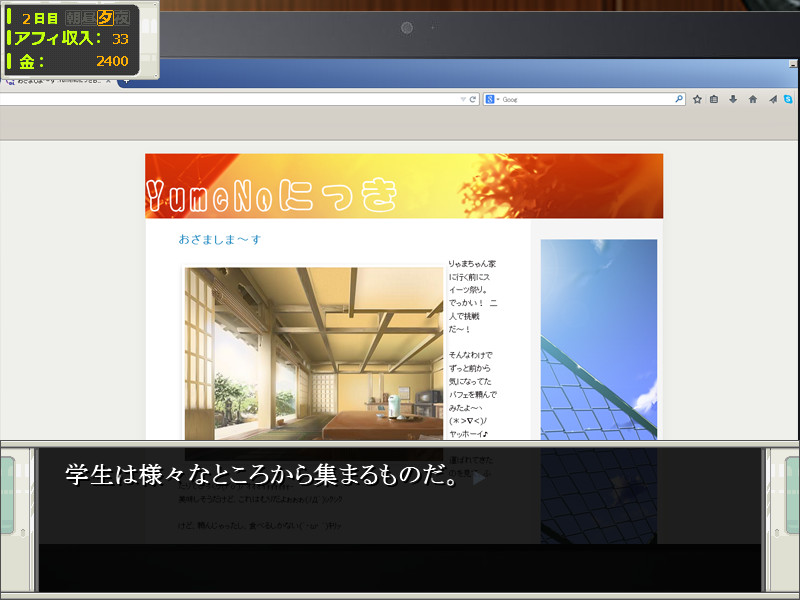Click the downloads arrow icon
This screenshot has width=800, height=600.
tap(733, 100)
